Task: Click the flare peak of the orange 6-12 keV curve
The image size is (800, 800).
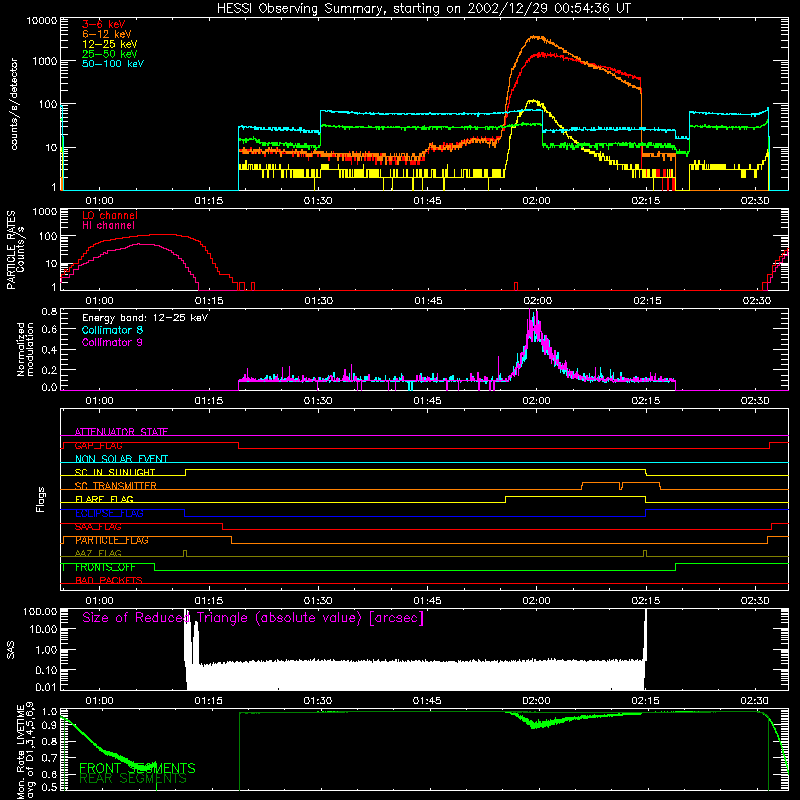Action: coord(535,37)
